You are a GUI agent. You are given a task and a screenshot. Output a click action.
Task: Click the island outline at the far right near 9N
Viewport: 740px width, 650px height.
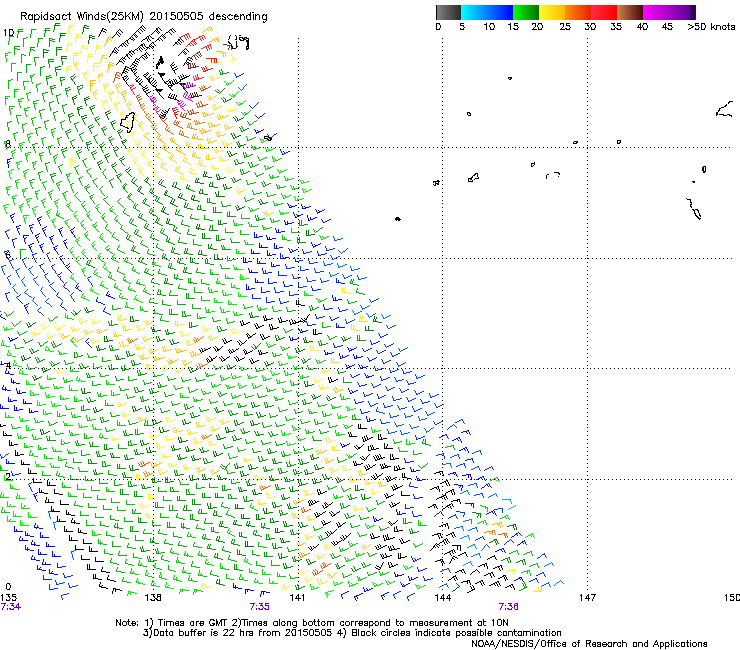point(724,110)
